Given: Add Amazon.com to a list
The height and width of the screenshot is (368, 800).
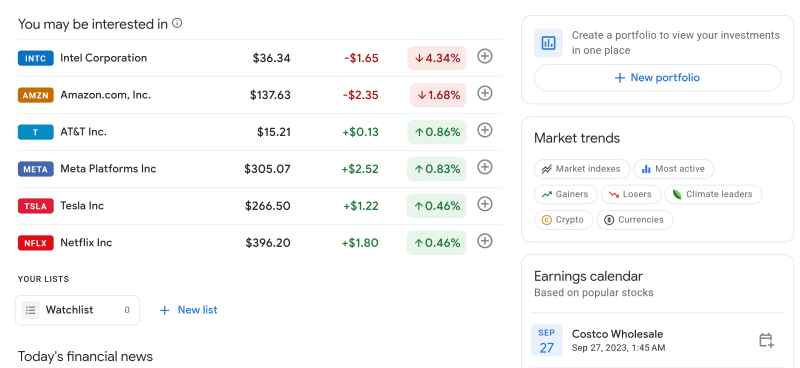Looking at the screenshot, I should point(485,93).
